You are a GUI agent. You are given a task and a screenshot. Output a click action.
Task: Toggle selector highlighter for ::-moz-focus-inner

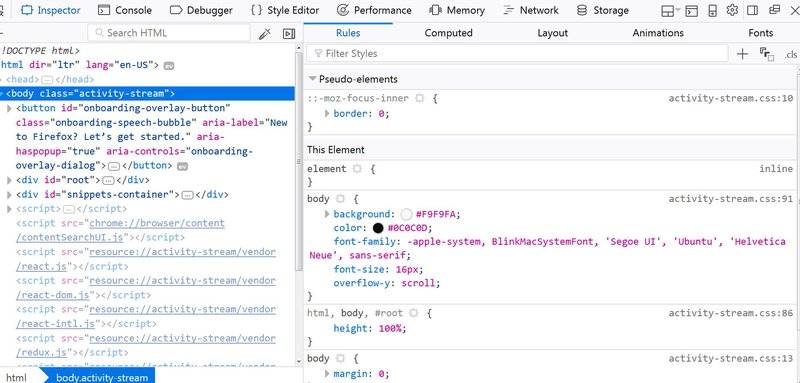(x=419, y=98)
